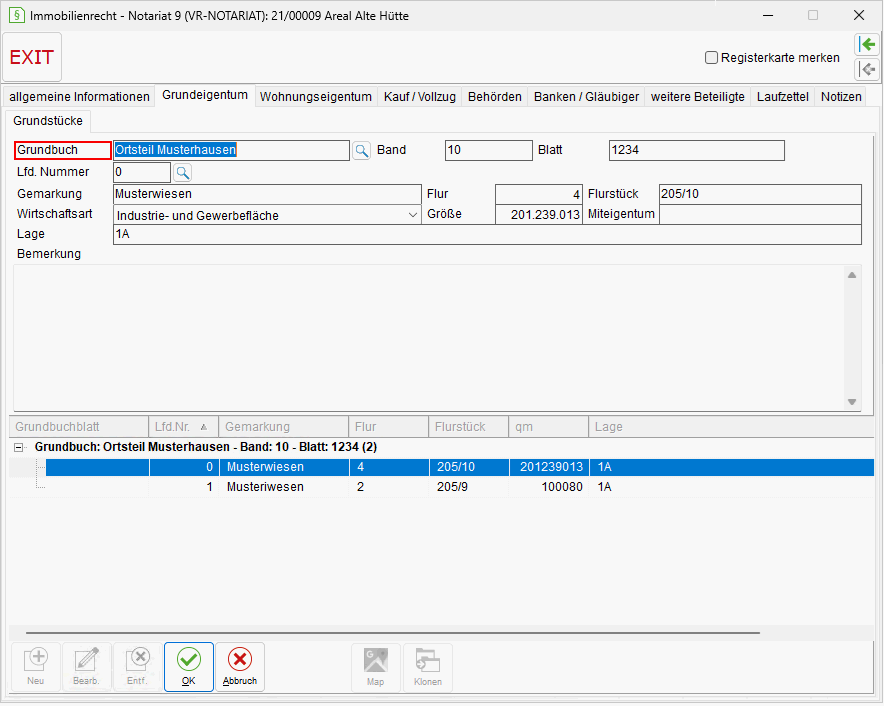Enable the Registerkarte merken checkbox
Screen dimensions: 884x706
(x=711, y=58)
